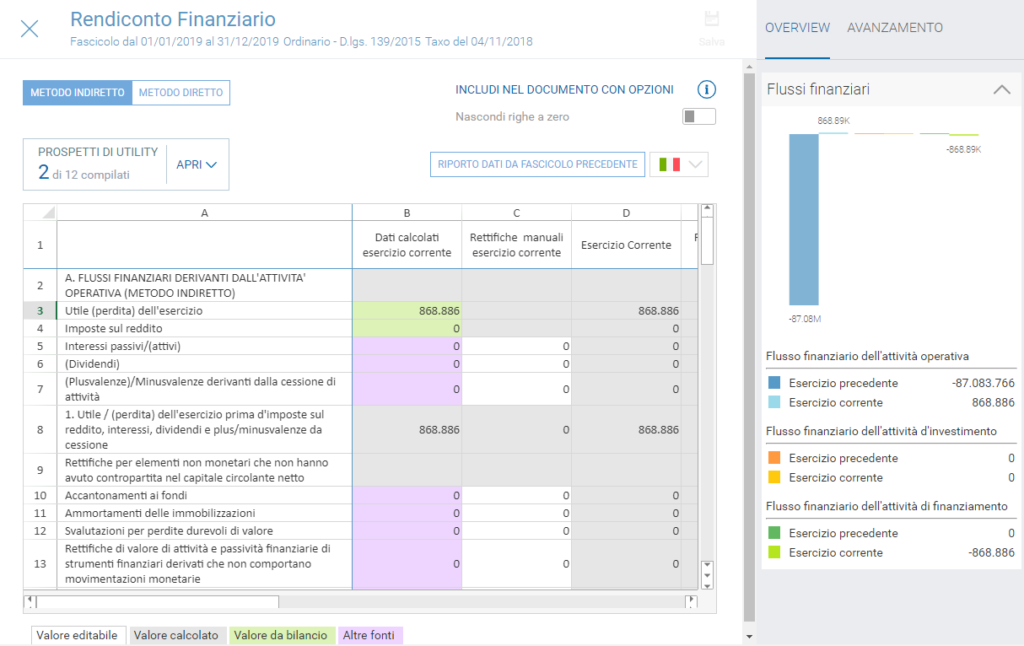
Task: Edit Rettifiche manuali cell for Accantonamenti ai fondi
Action: [517, 496]
